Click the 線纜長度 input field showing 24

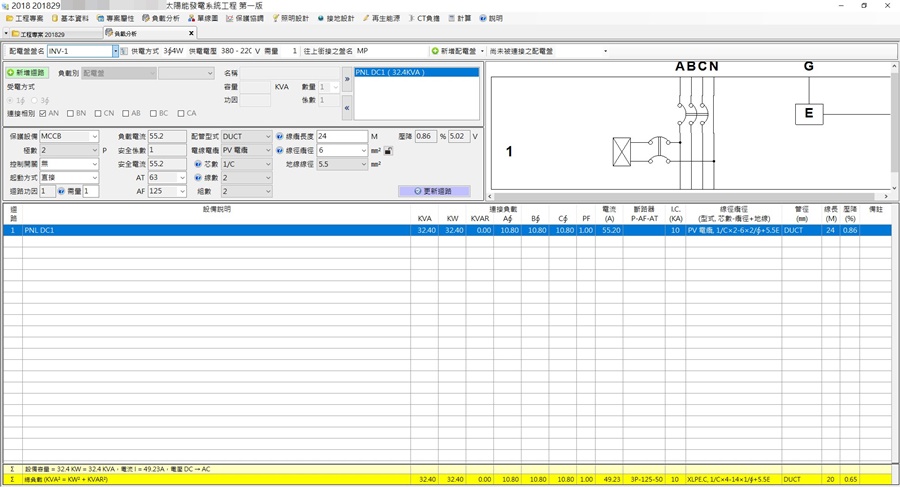(342, 136)
